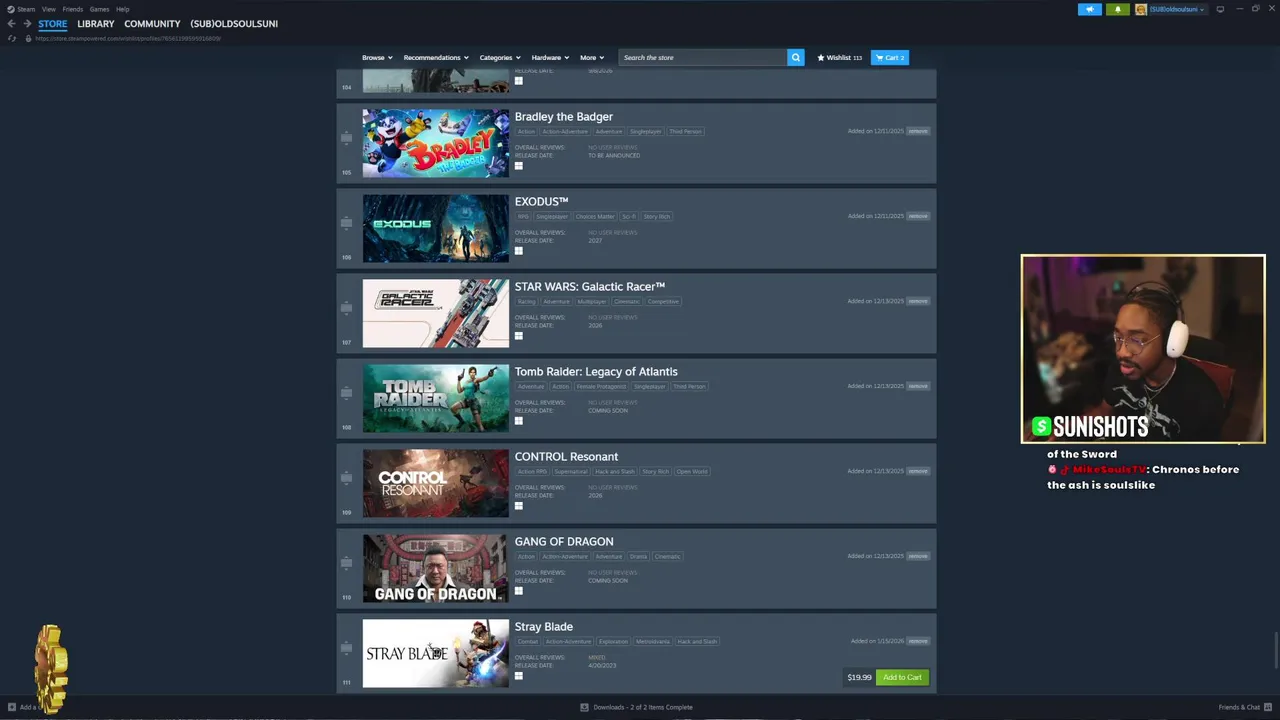Click the Open World tag on CONTROL Resonant

click(692, 471)
